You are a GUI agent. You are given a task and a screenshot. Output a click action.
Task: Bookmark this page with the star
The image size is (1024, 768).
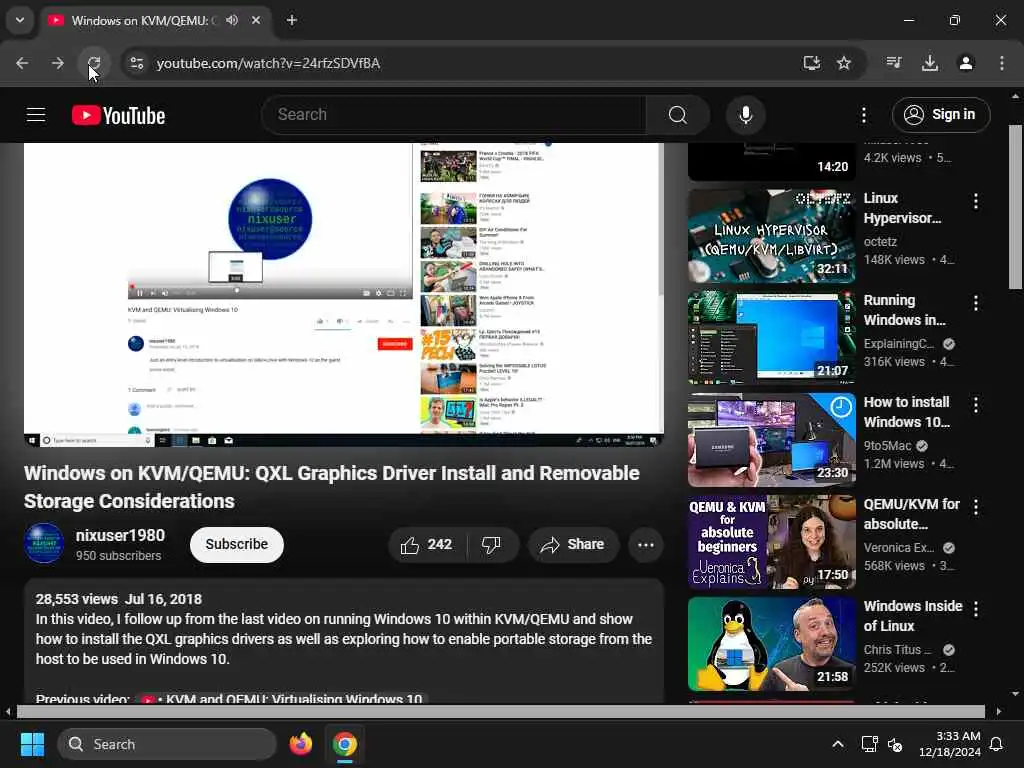pyautogui.click(x=844, y=63)
